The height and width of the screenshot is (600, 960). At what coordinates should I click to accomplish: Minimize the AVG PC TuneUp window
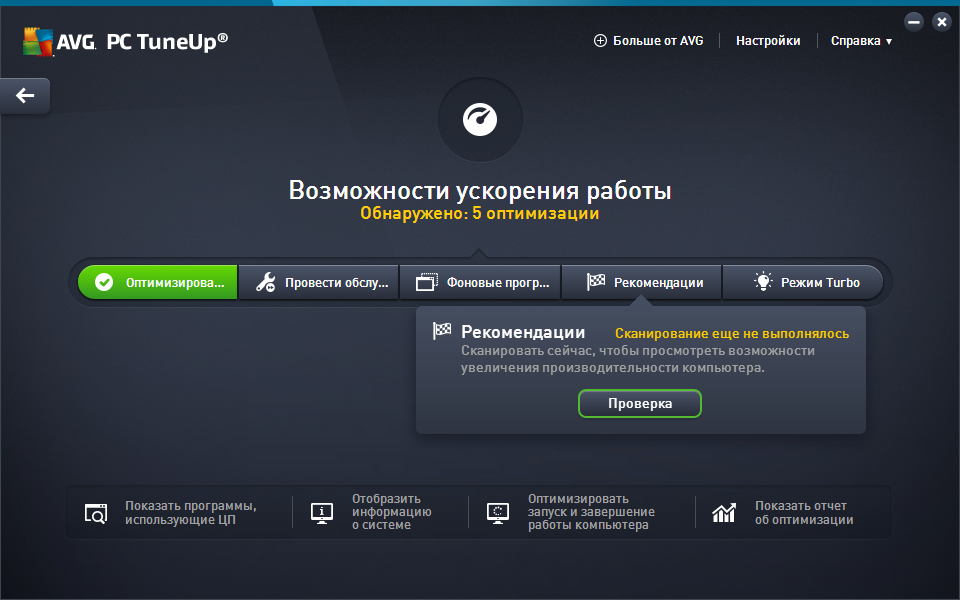click(914, 23)
